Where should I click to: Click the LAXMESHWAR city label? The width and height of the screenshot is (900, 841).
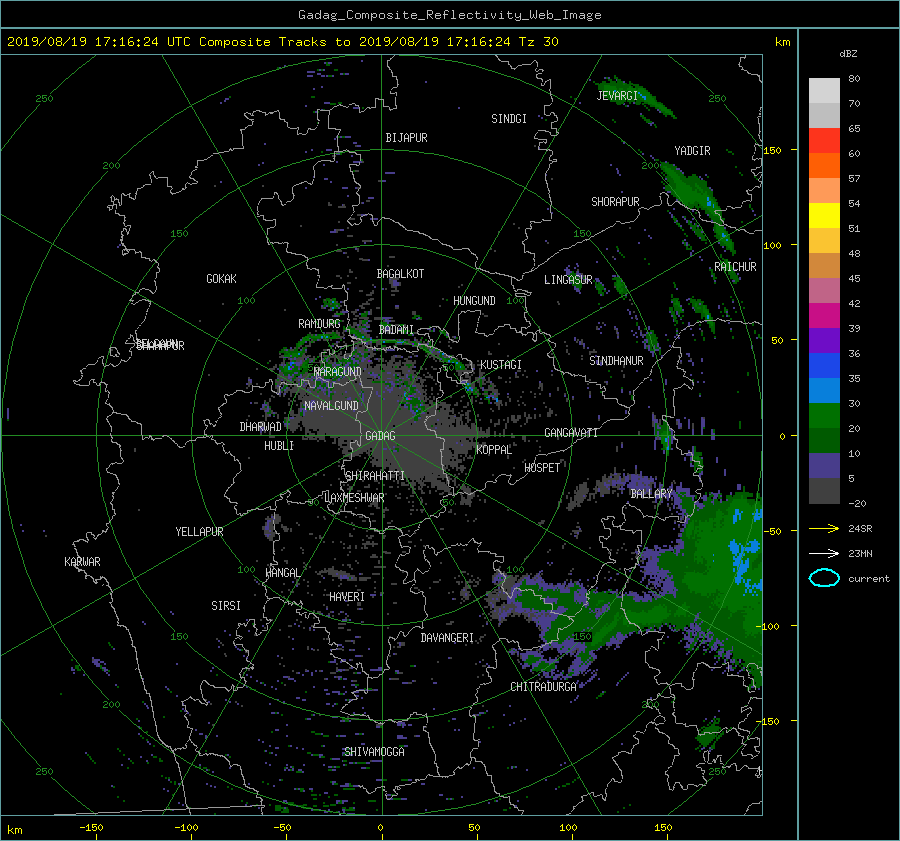[x=354, y=498]
